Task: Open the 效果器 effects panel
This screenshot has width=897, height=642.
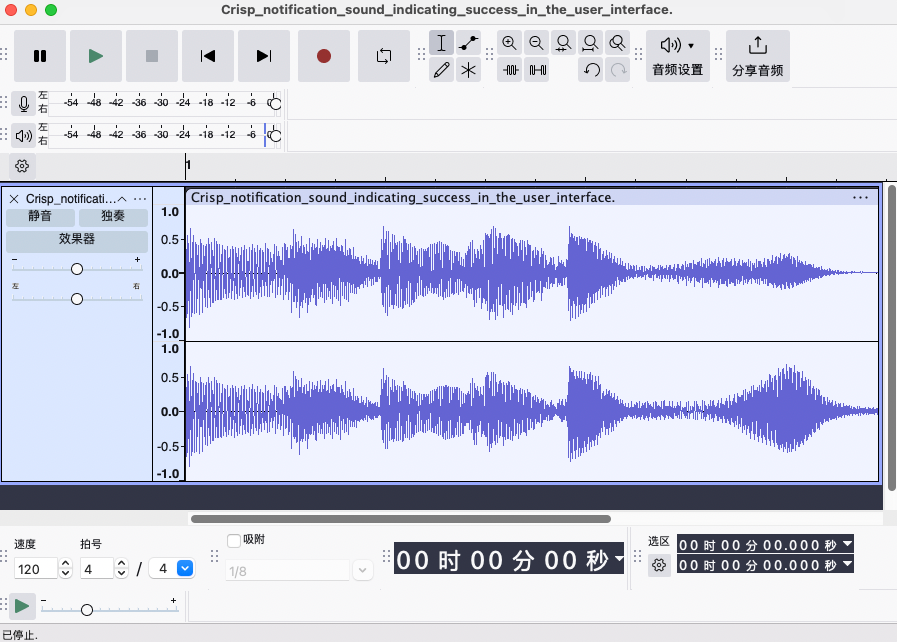Action: pos(77,240)
